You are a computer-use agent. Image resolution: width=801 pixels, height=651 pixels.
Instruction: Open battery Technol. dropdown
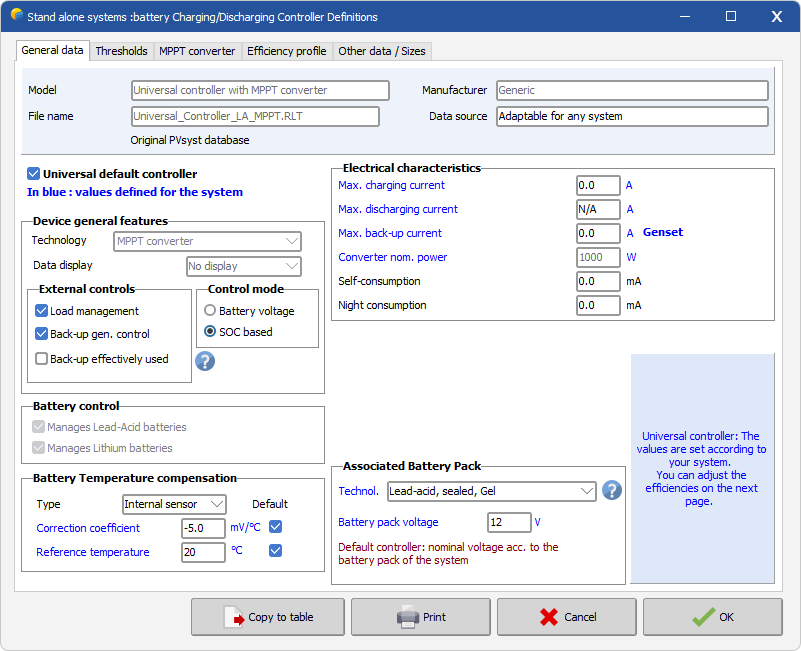coord(491,491)
